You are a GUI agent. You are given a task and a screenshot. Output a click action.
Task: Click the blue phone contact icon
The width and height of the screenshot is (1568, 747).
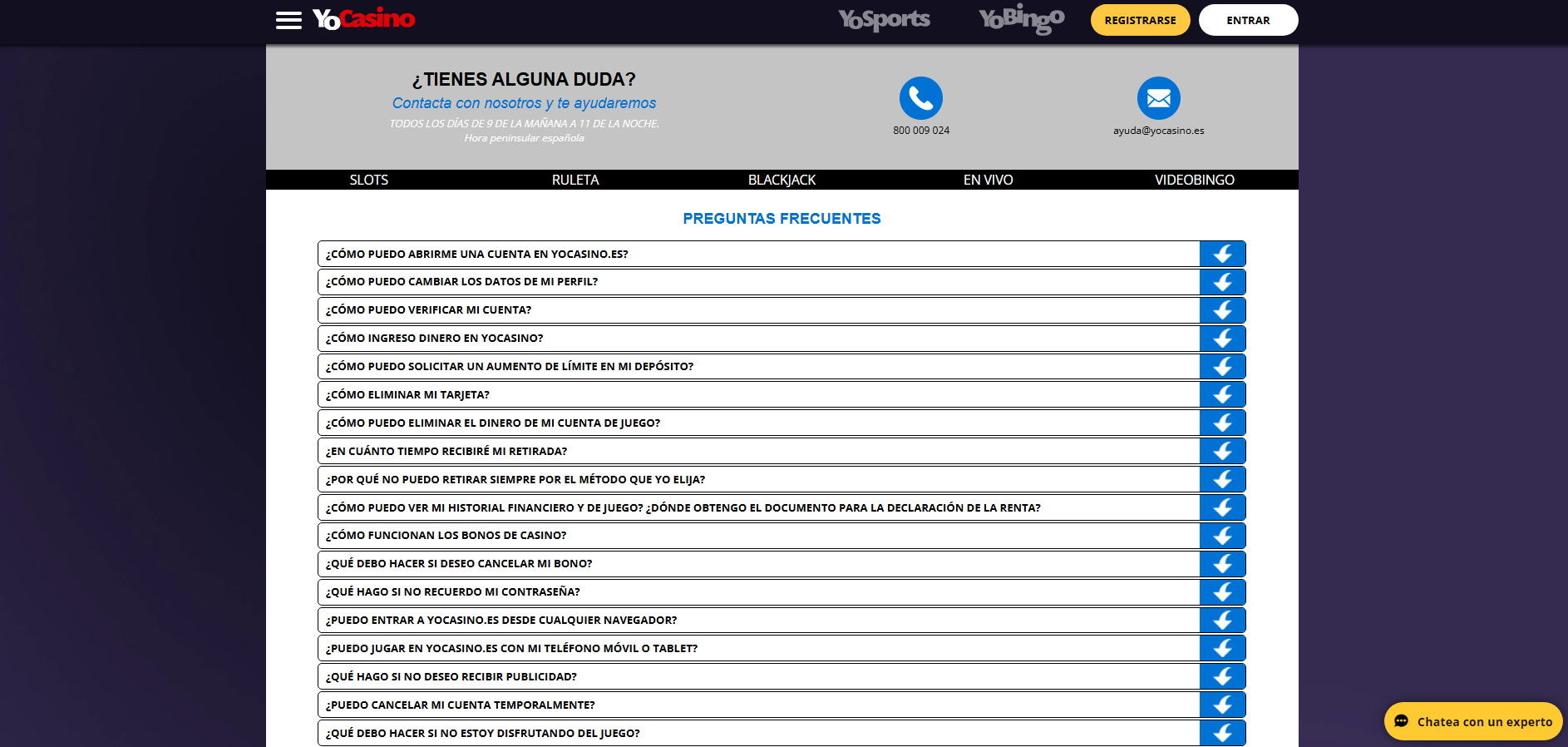(x=920, y=98)
